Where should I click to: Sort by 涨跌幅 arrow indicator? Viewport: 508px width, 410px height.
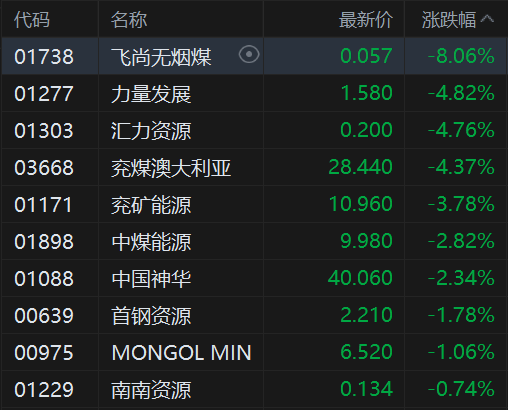487,18
